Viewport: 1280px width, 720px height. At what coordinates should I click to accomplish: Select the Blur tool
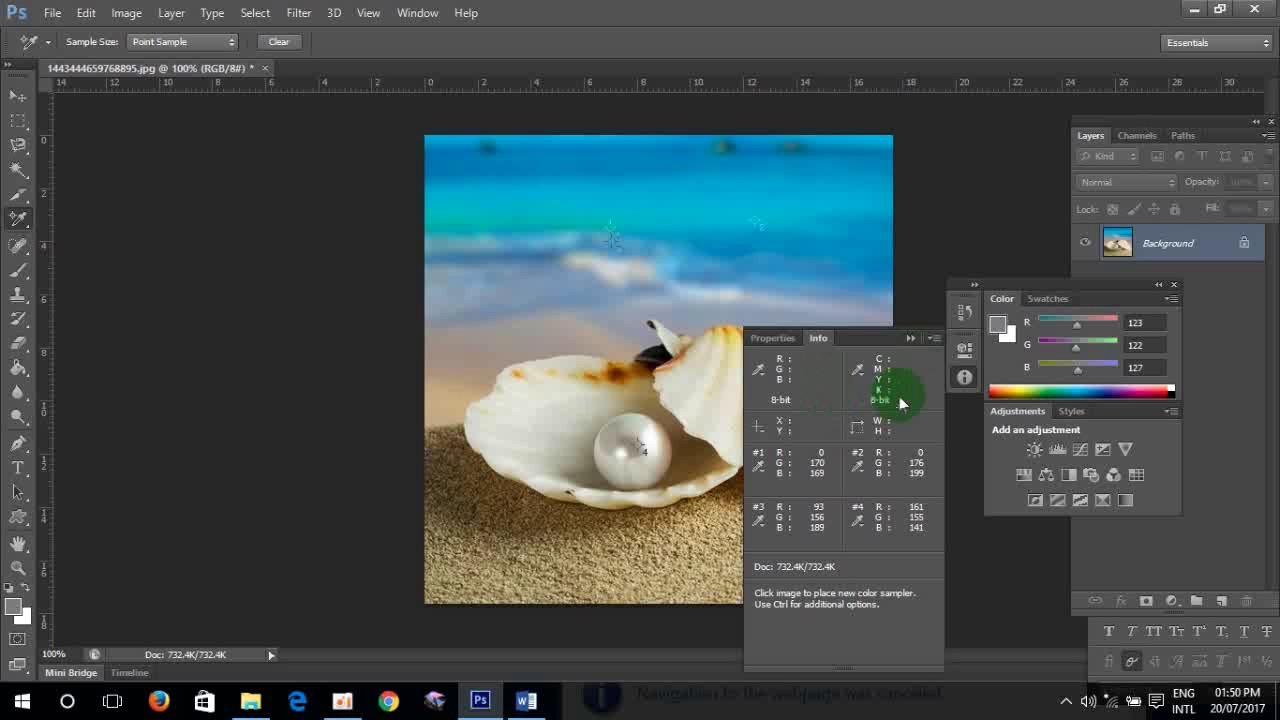tap(18, 393)
